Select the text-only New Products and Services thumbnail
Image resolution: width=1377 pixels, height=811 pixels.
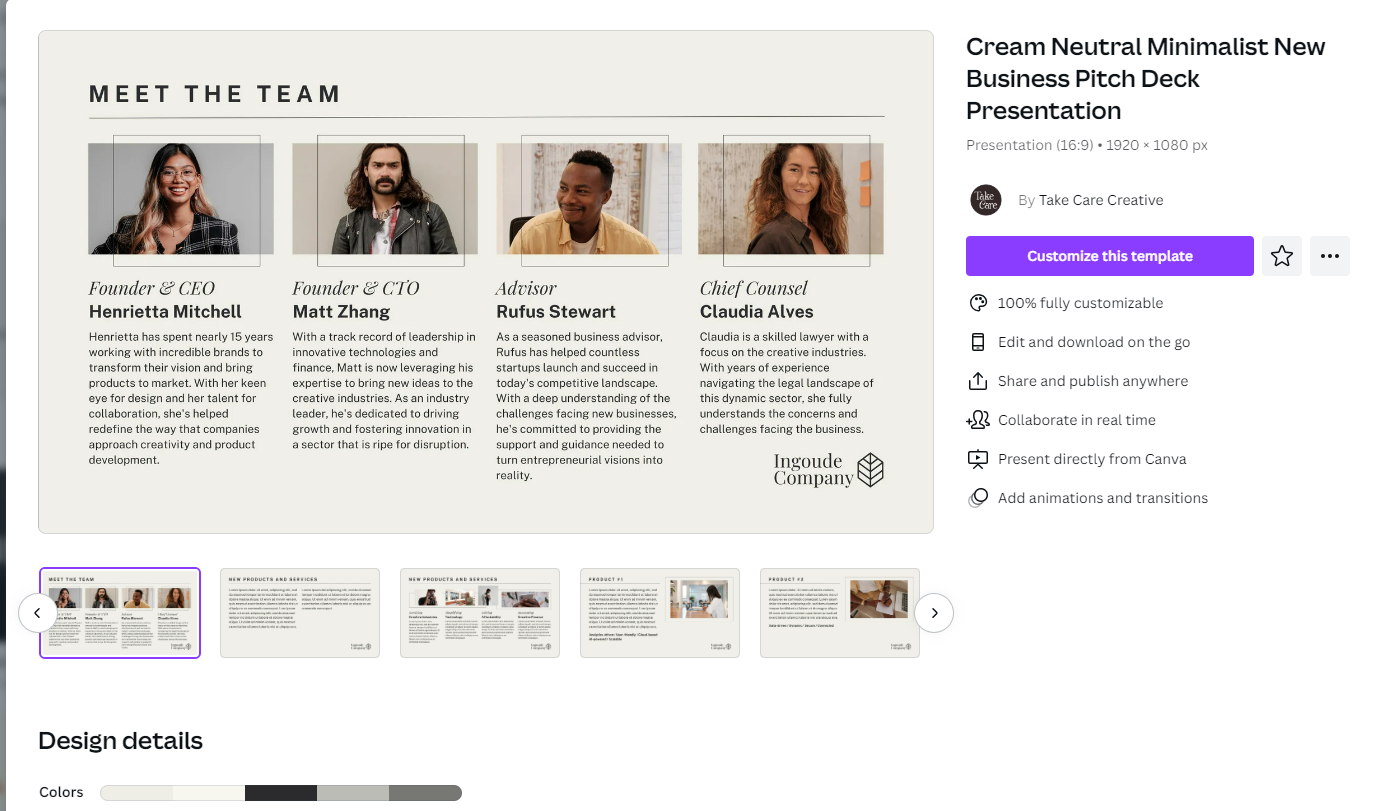pyautogui.click(x=300, y=613)
